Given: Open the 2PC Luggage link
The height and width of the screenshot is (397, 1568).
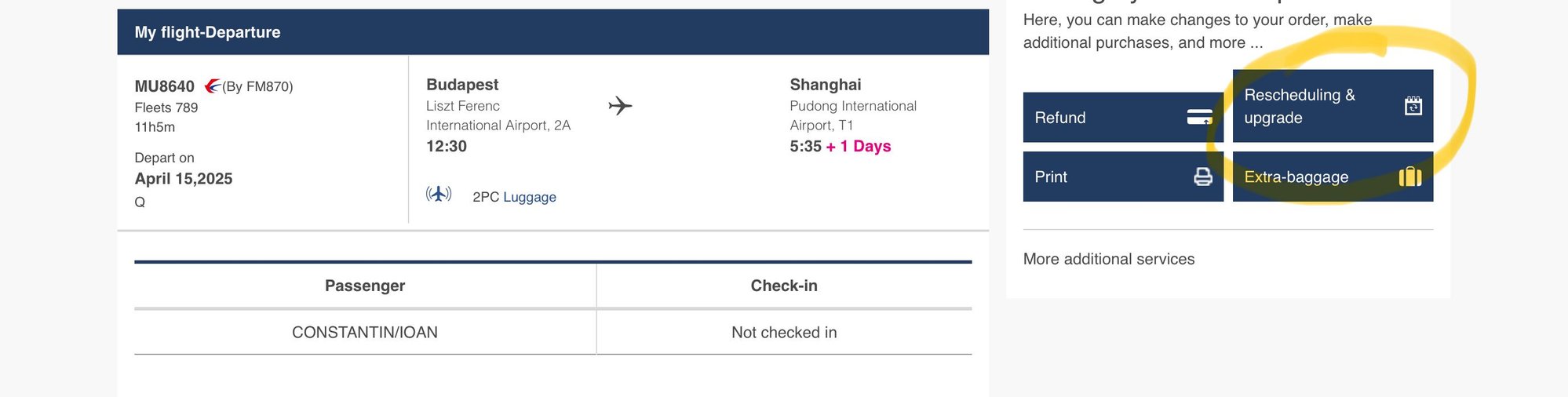Looking at the screenshot, I should coord(529,197).
